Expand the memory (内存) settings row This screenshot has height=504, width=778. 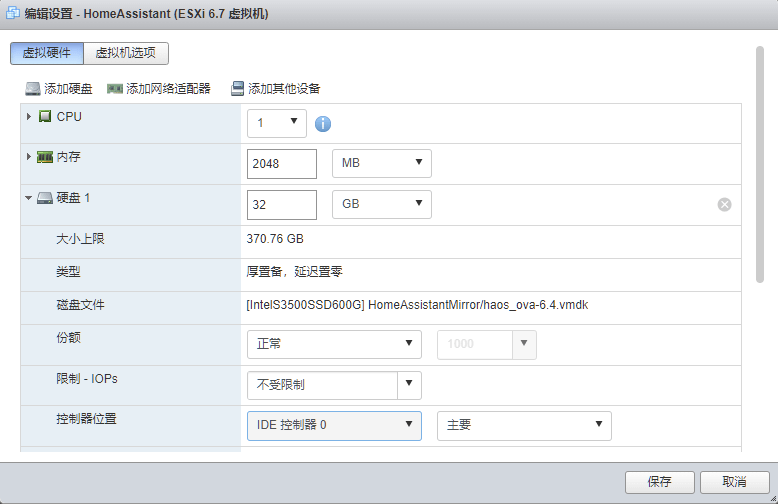pos(29,158)
